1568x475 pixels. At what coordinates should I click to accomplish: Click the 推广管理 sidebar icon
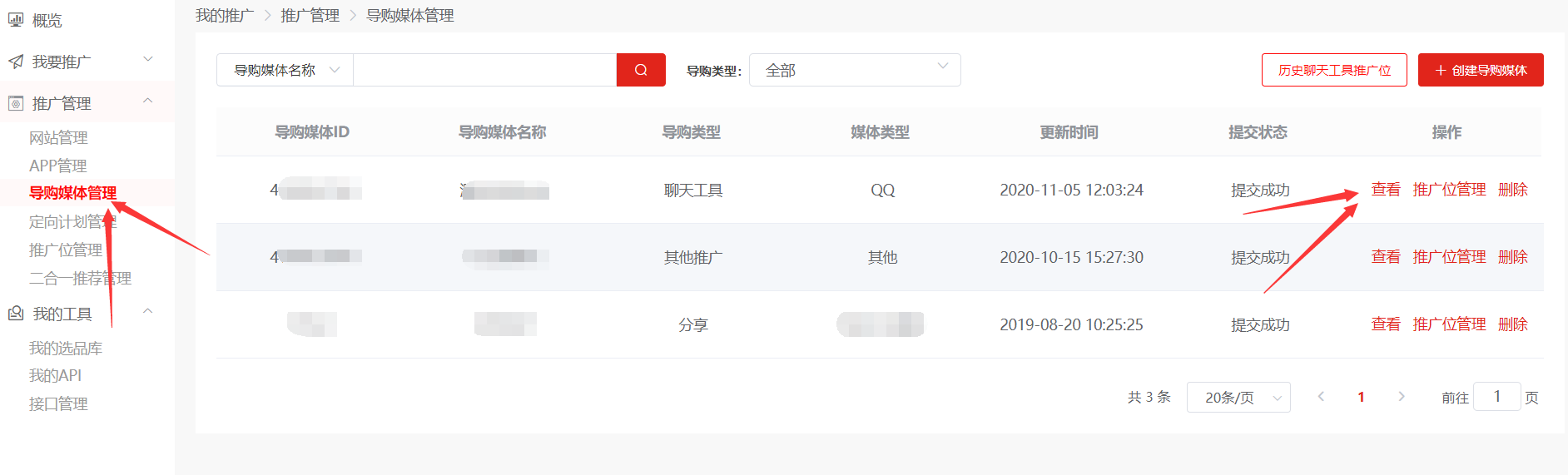[16, 103]
